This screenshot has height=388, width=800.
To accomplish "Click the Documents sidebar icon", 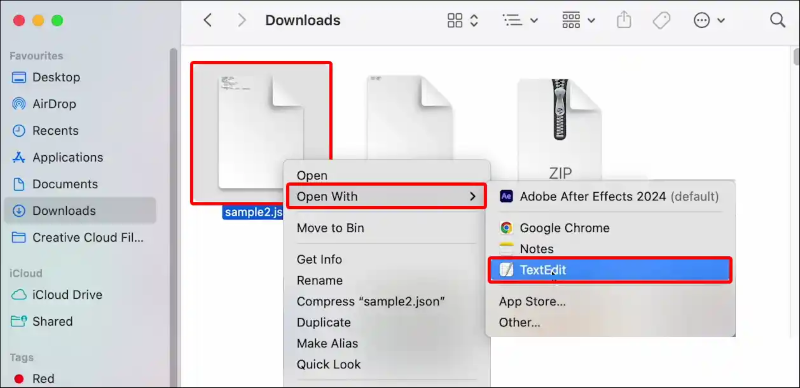I will [x=19, y=184].
